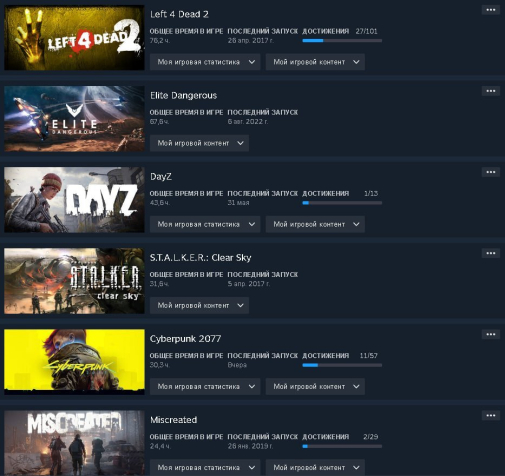
Task: Click the DayZ cover thumbnail
Action: [74, 200]
